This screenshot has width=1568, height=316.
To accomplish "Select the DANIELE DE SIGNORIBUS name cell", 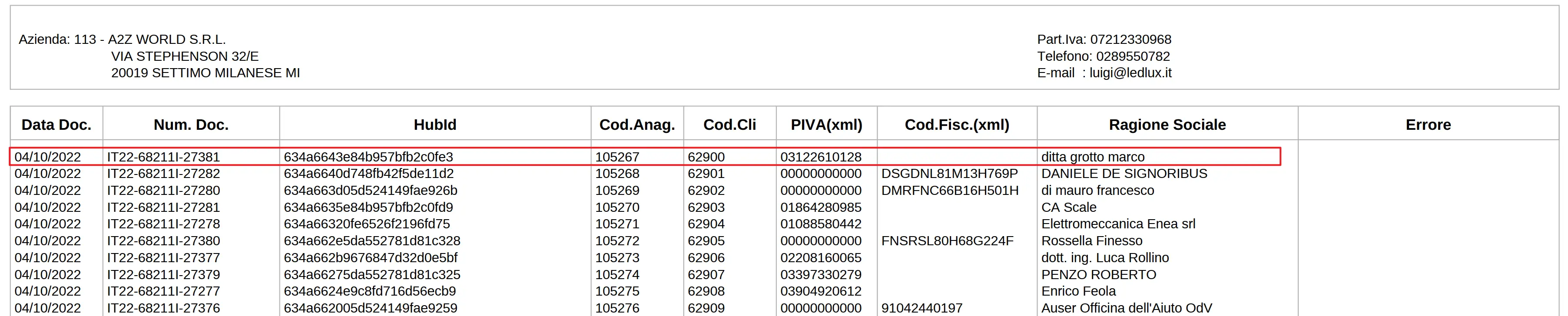I will click(x=1124, y=174).
